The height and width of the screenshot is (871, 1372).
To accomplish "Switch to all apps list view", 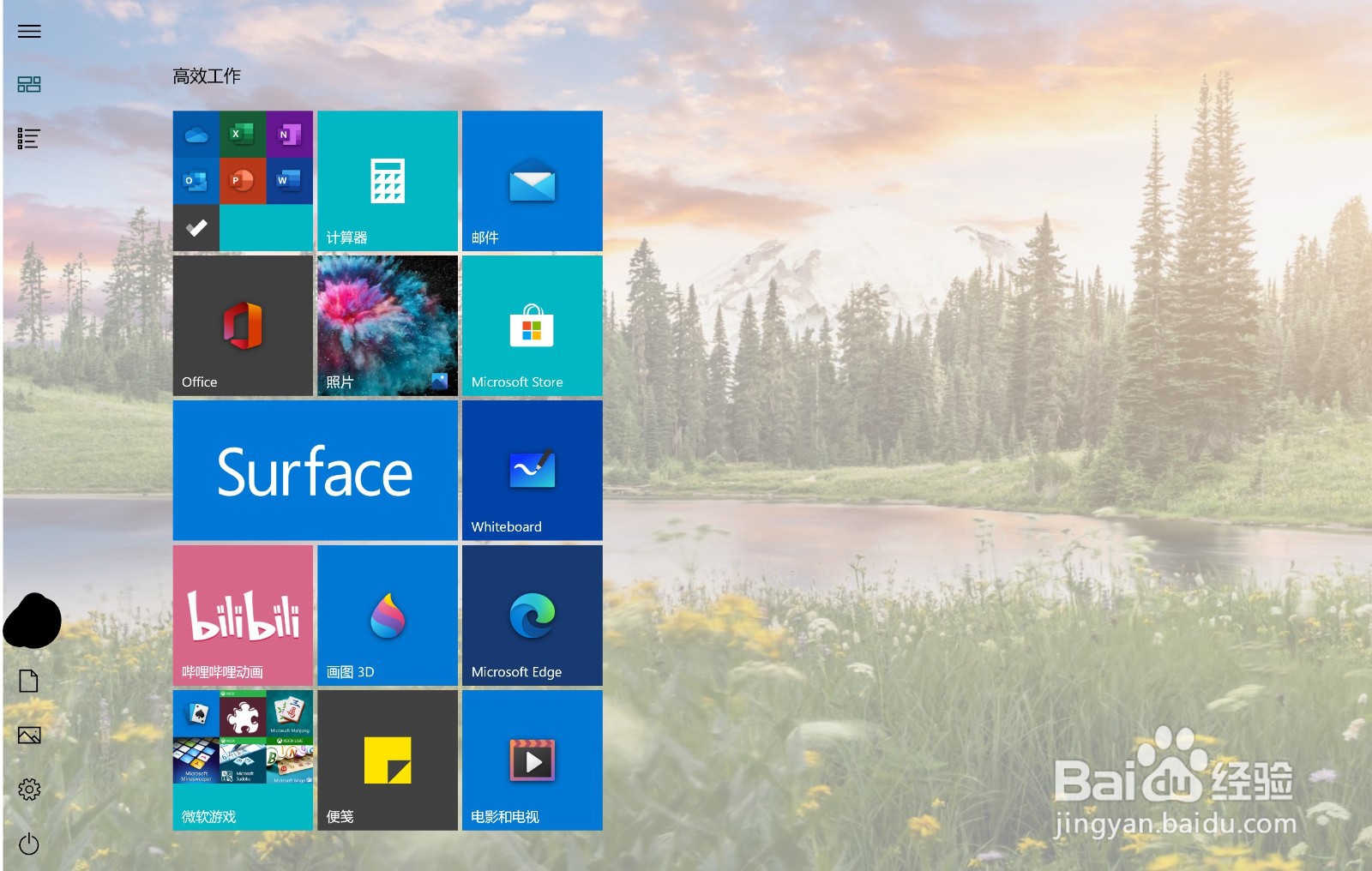I will (29, 138).
